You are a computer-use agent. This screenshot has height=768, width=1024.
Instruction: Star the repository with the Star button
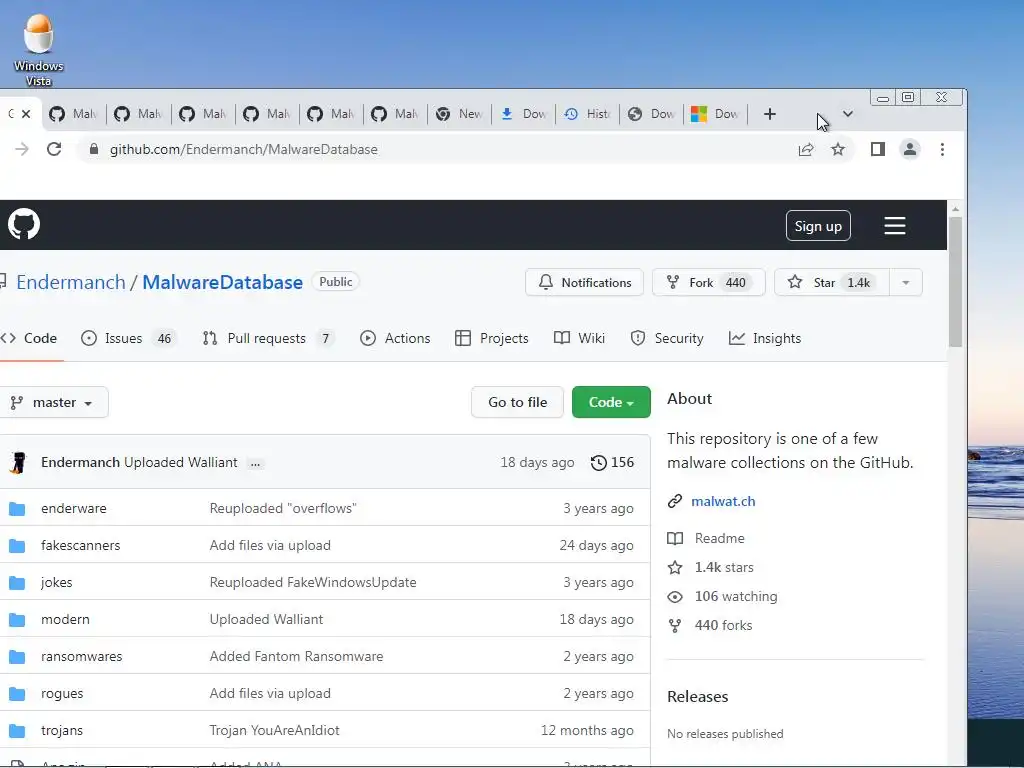pos(832,283)
